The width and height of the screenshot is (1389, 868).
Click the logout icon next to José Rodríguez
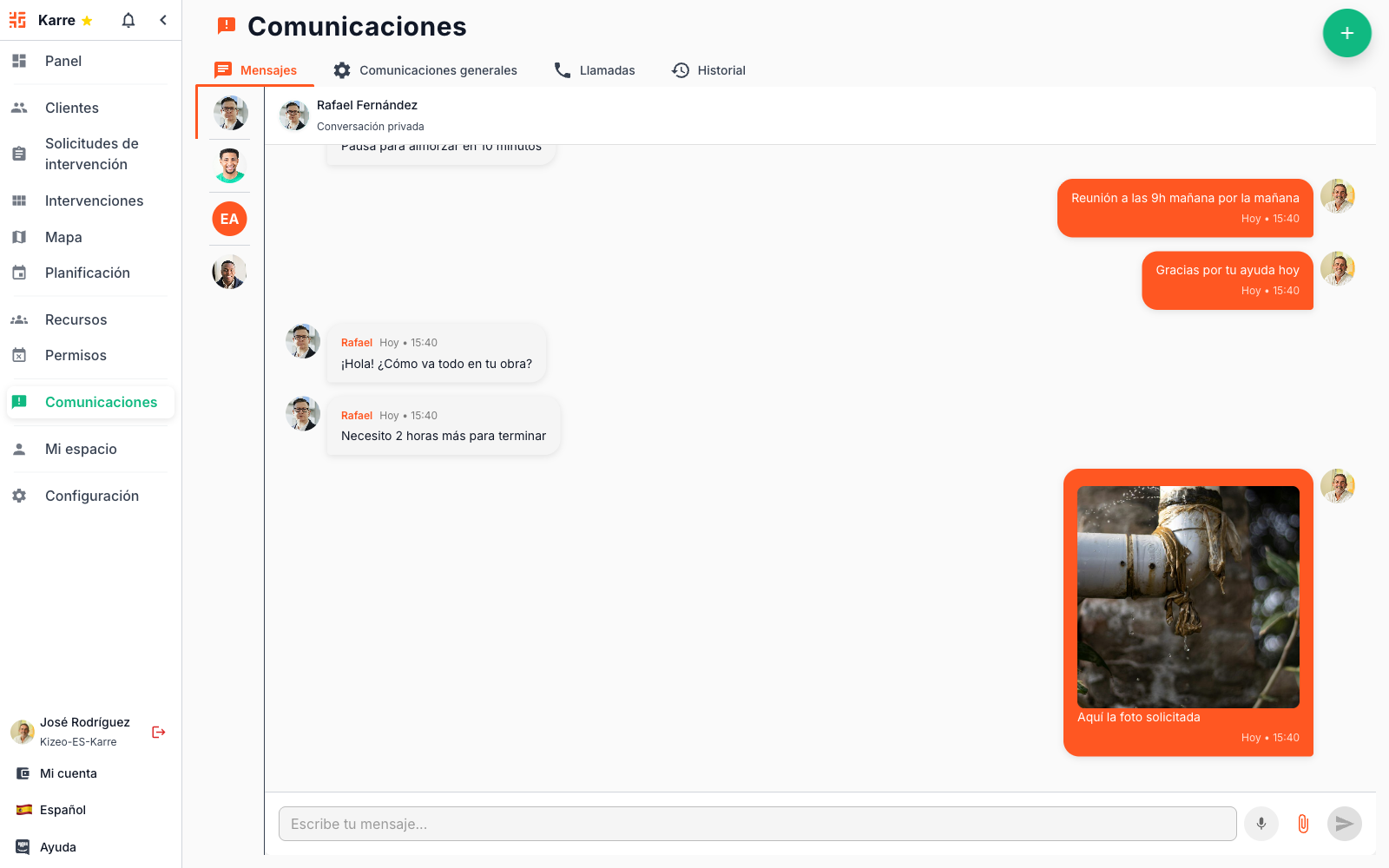click(158, 732)
